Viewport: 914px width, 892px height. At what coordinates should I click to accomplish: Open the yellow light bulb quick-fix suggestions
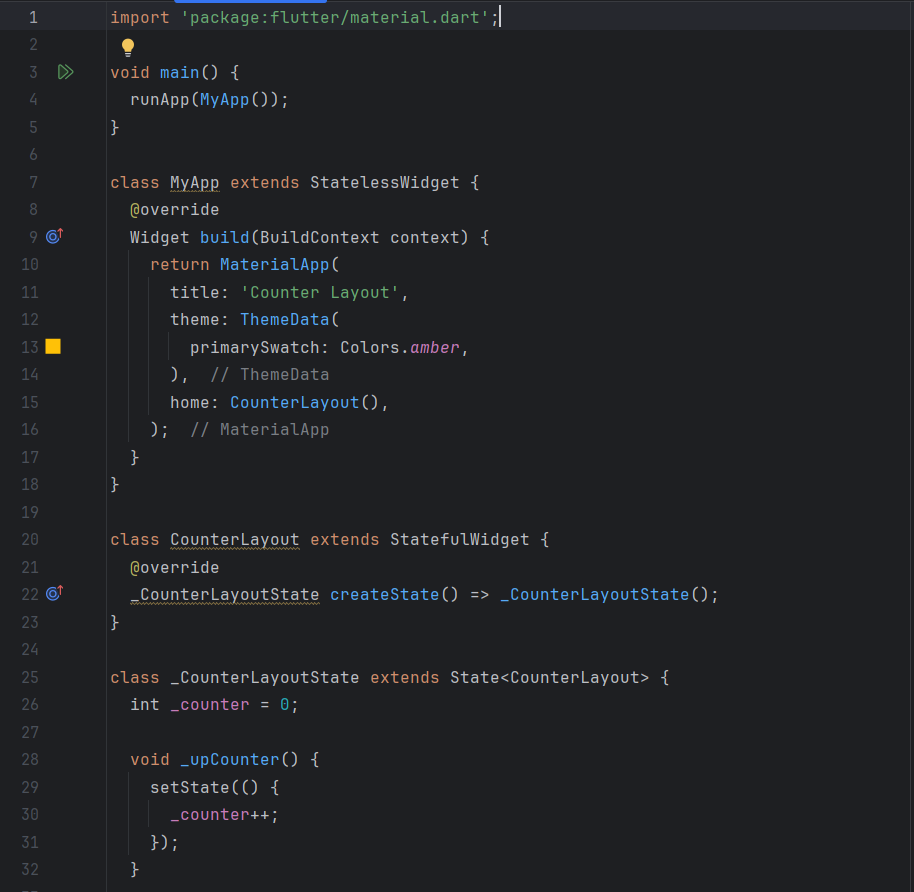coord(128,47)
